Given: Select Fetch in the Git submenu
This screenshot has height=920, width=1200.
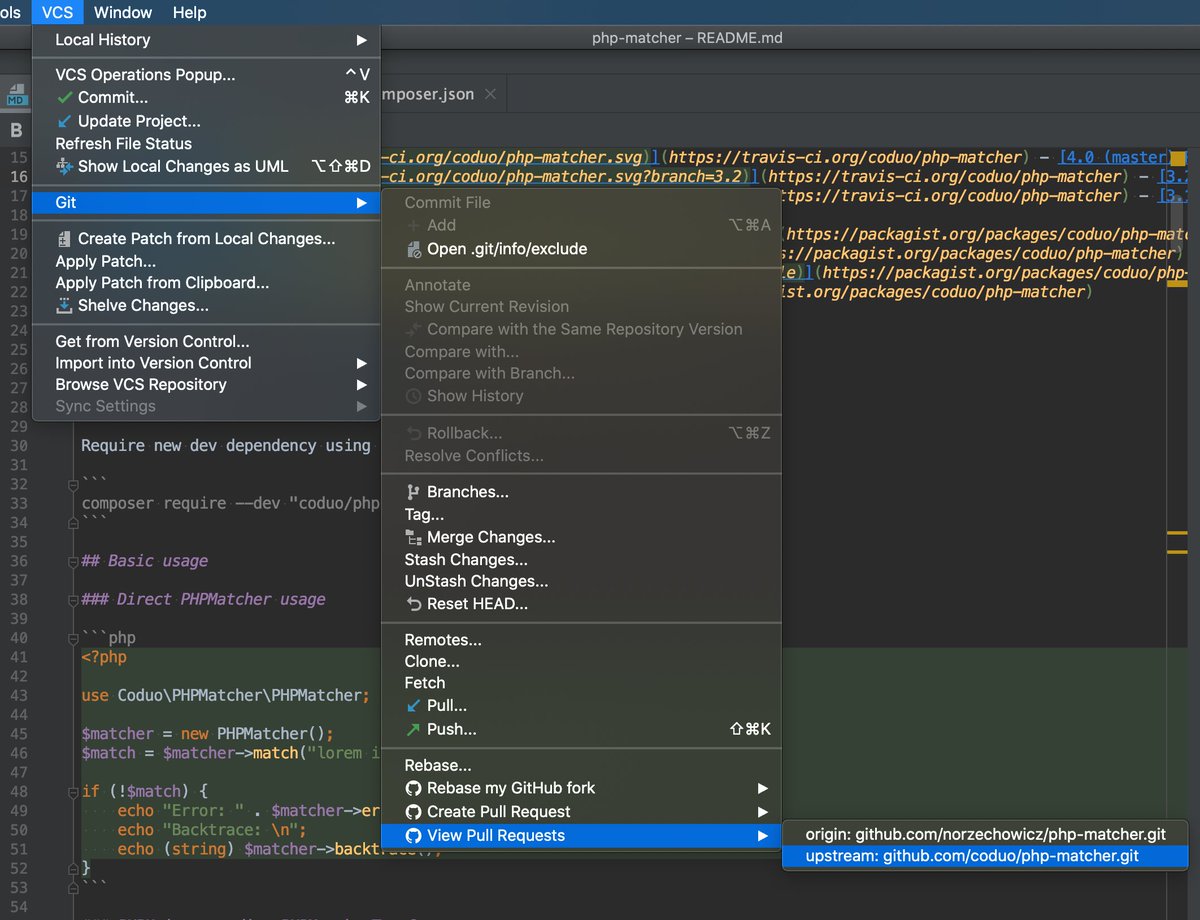Looking at the screenshot, I should 581,683.
